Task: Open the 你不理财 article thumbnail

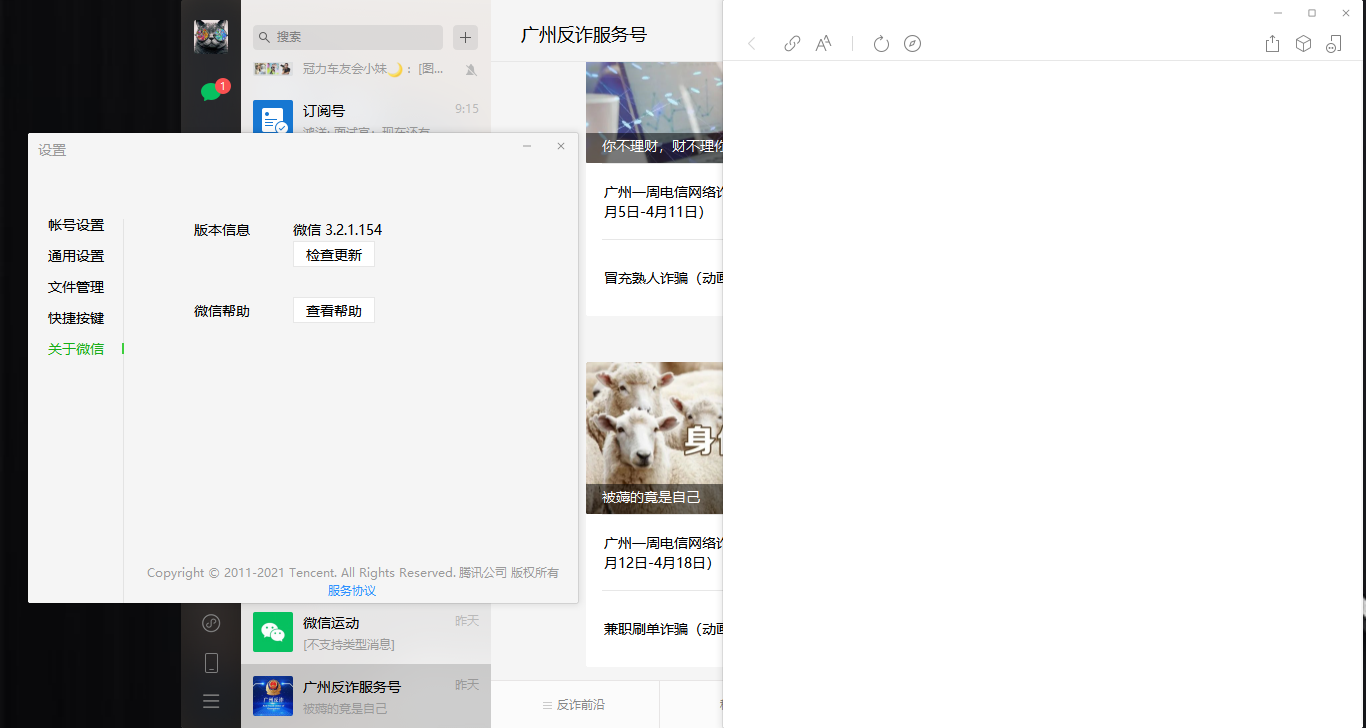Action: (x=654, y=112)
